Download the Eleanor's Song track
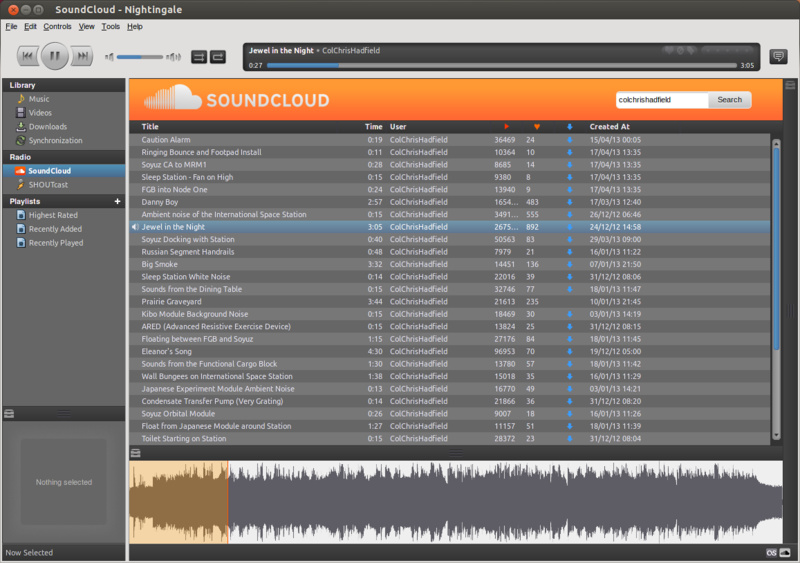Screen dimensions: 800x563 click(569, 352)
